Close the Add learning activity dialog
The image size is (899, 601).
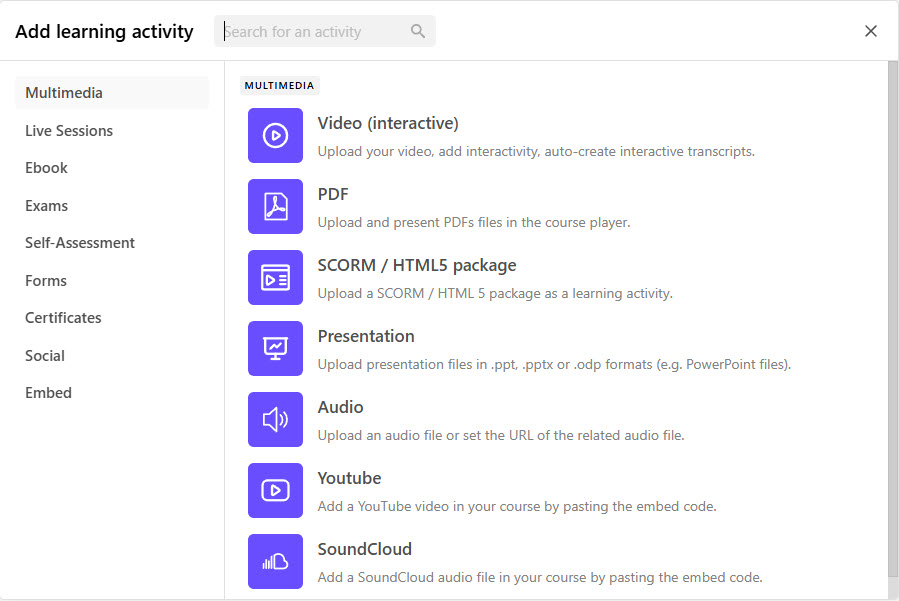click(x=871, y=31)
